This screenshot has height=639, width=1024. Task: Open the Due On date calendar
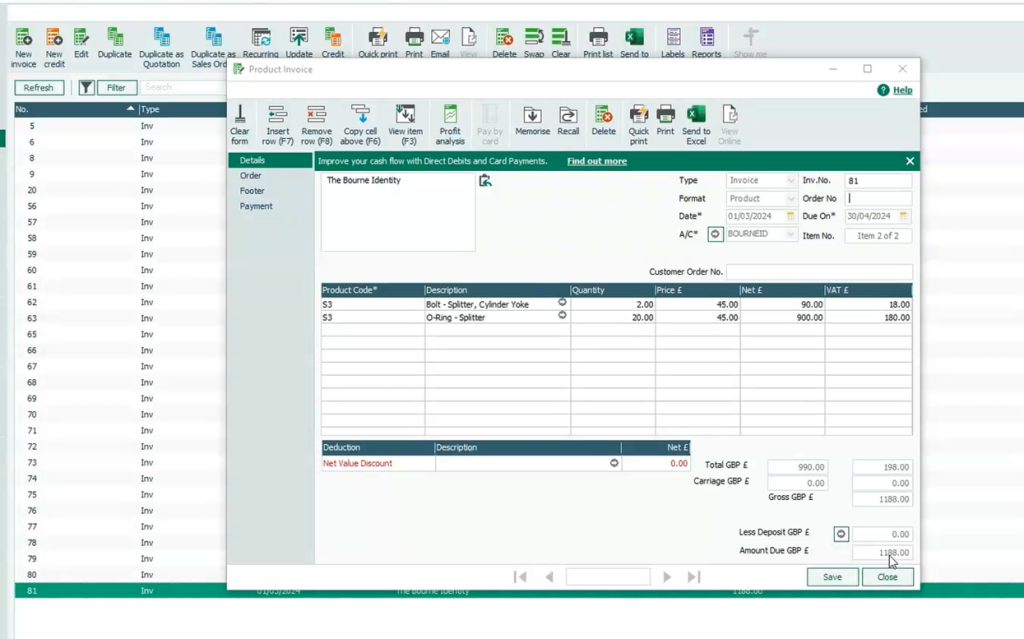[905, 216]
